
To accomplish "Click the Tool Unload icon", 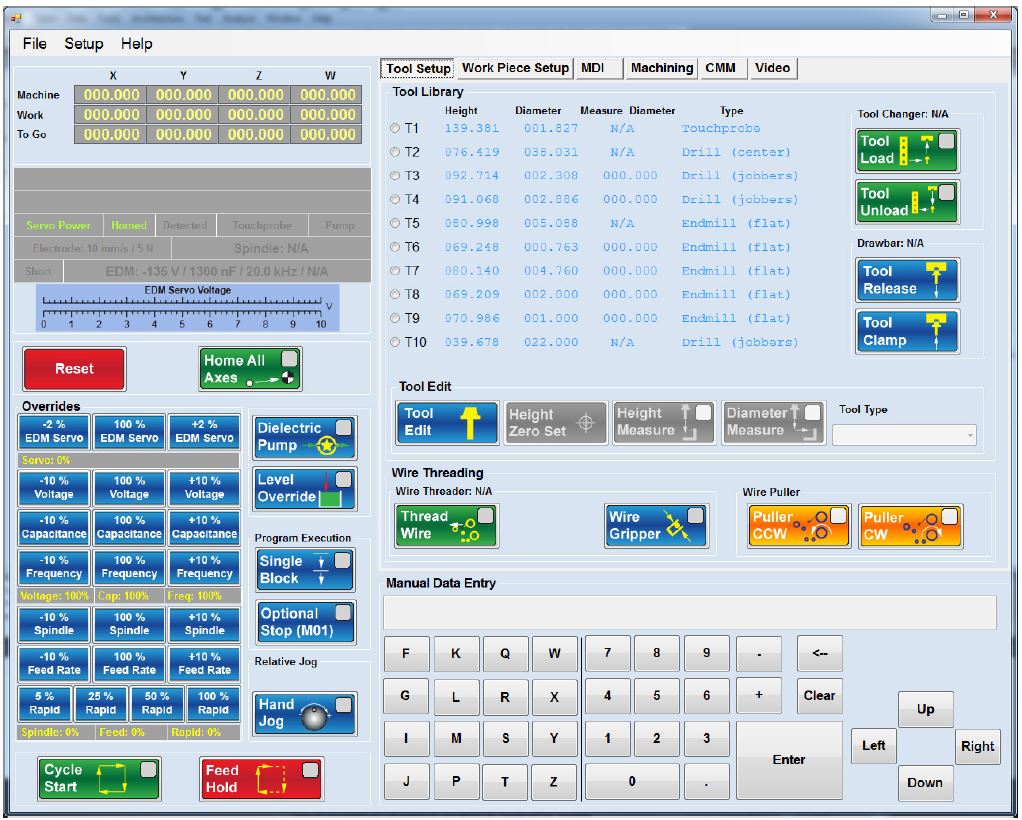I will pyautogui.click(x=907, y=201).
